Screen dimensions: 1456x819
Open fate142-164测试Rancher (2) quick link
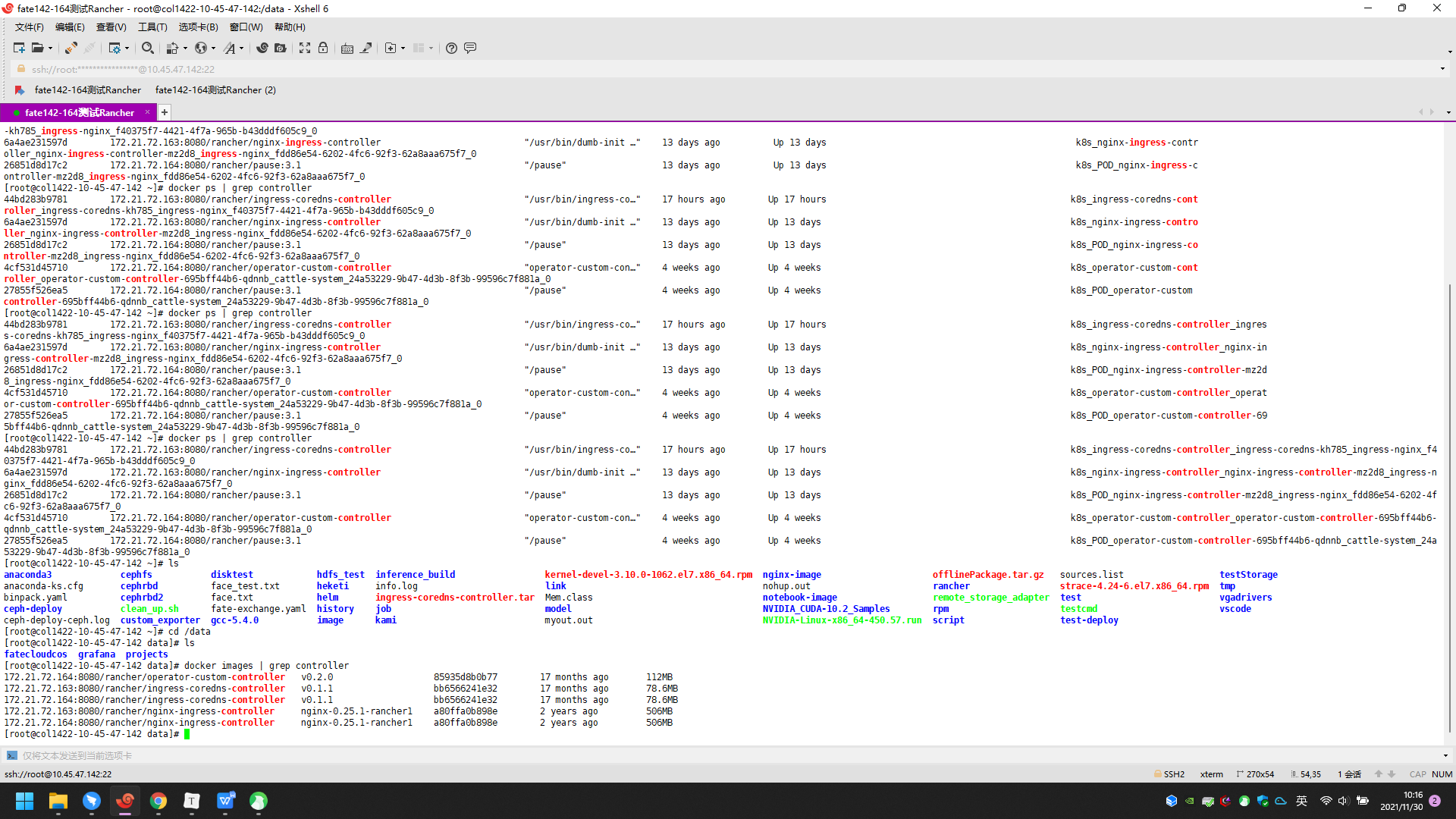pos(215,90)
